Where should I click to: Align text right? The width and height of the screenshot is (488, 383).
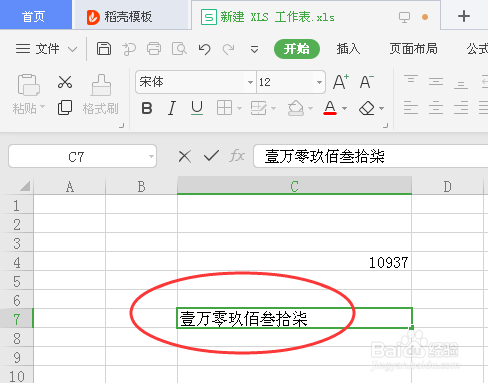coord(461,108)
